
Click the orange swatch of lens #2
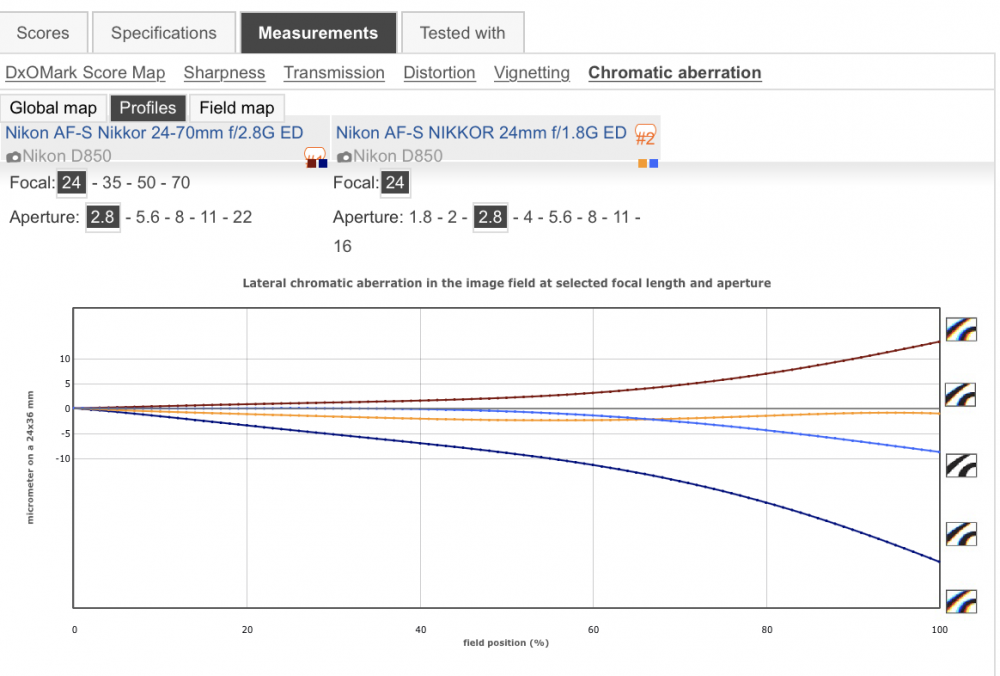tap(643, 164)
